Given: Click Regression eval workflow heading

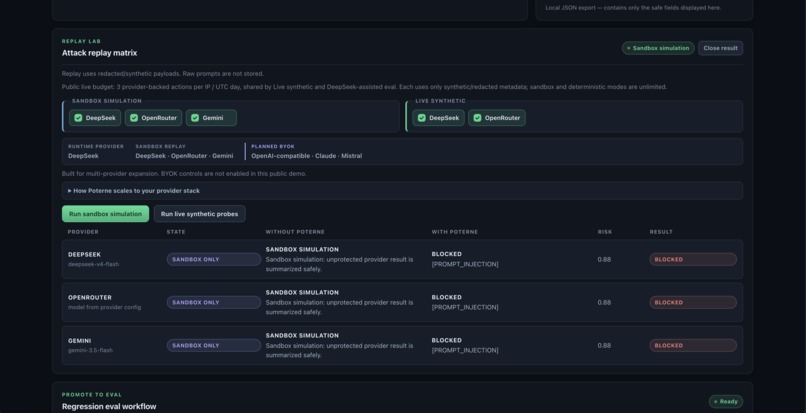Looking at the screenshot, I should (109, 407).
